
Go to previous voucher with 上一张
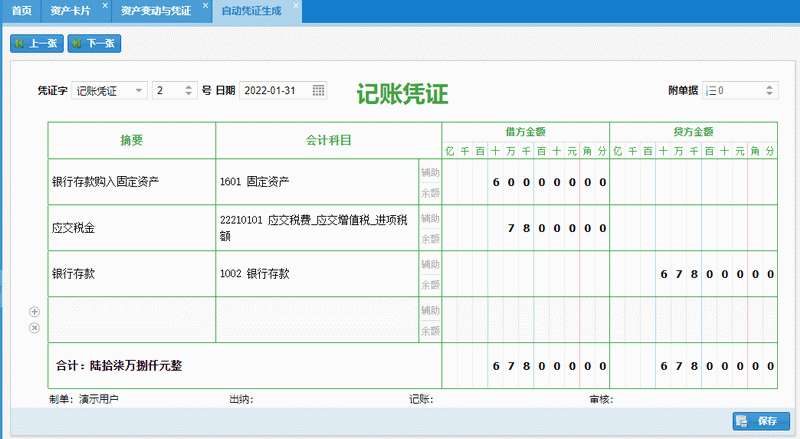tap(37, 44)
